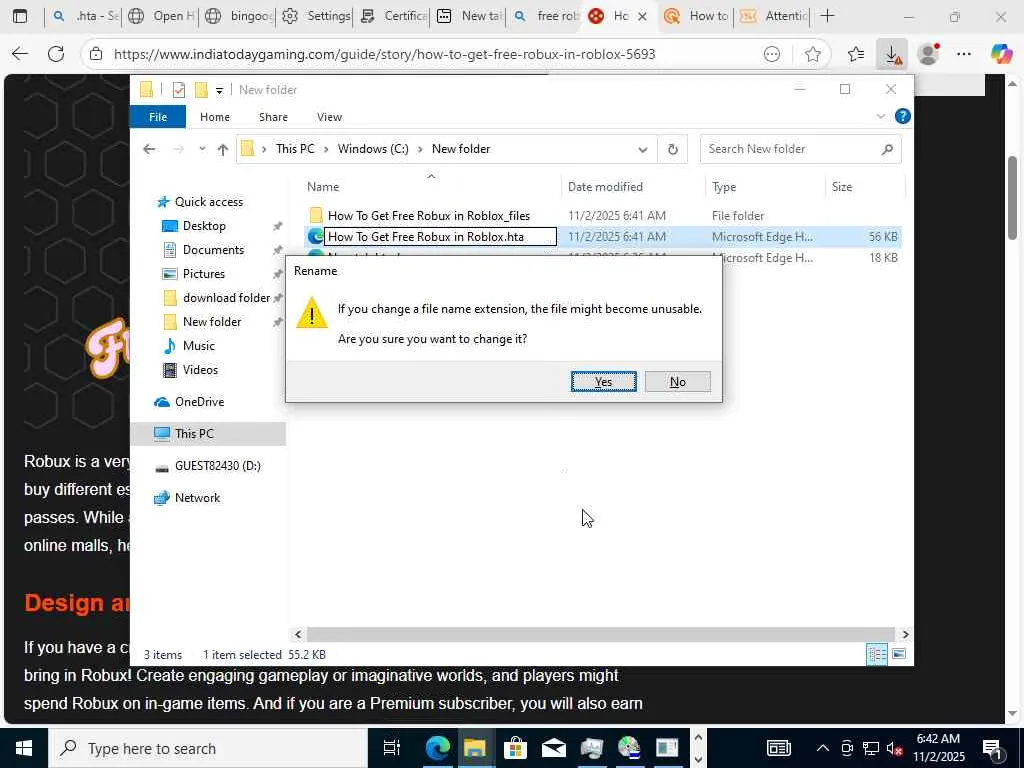Select This PC in the breadcrumb
The image size is (1024, 768).
pyautogui.click(x=295, y=149)
